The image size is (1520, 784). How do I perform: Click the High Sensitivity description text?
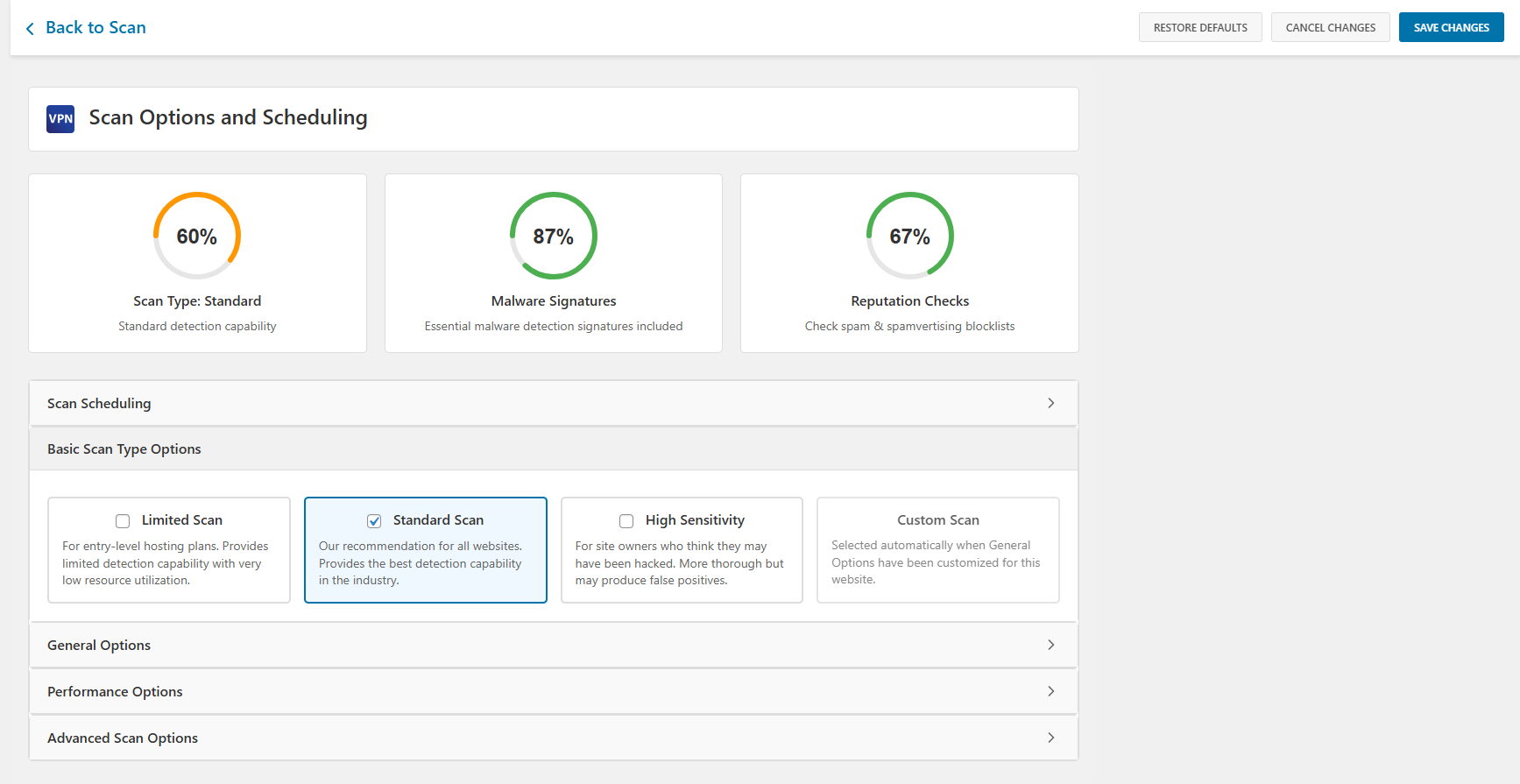point(680,563)
